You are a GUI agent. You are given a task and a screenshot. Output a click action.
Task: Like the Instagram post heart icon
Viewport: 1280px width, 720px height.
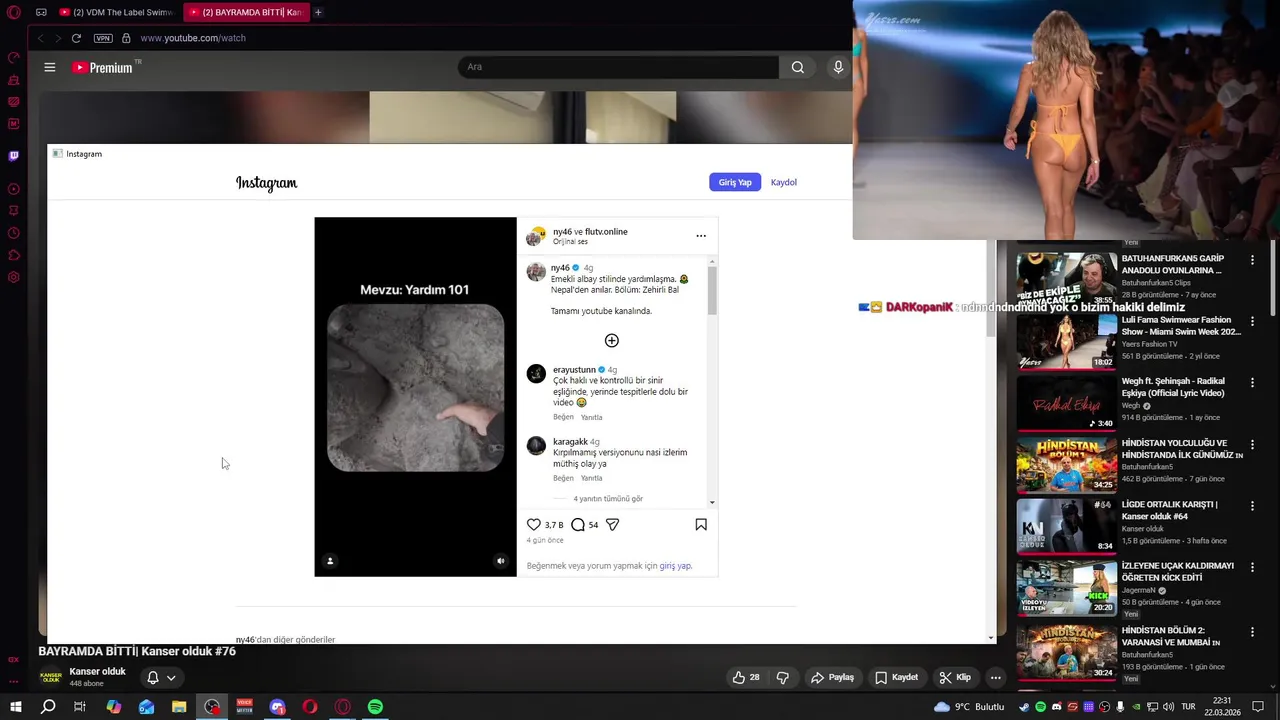534,524
